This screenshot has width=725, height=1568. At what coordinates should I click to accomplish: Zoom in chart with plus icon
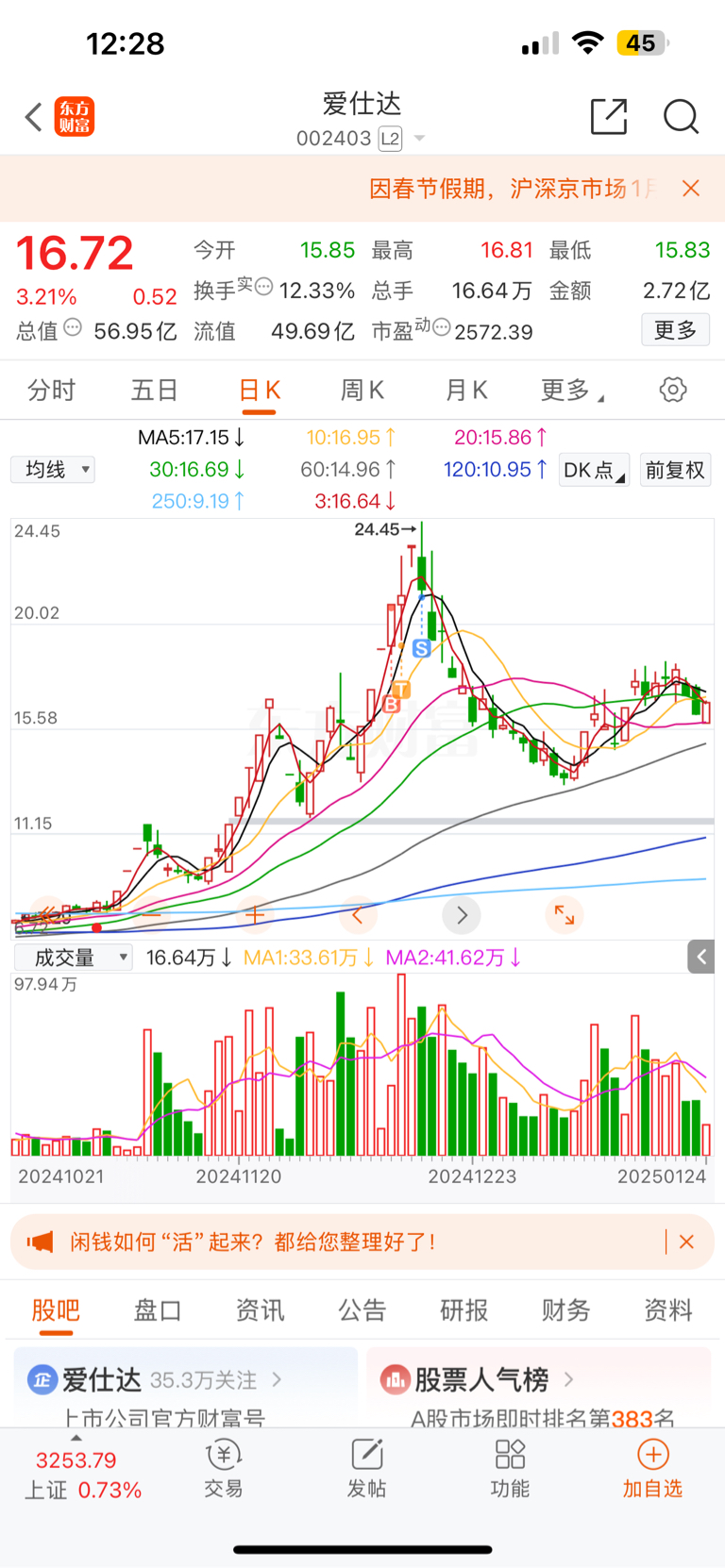[x=254, y=914]
